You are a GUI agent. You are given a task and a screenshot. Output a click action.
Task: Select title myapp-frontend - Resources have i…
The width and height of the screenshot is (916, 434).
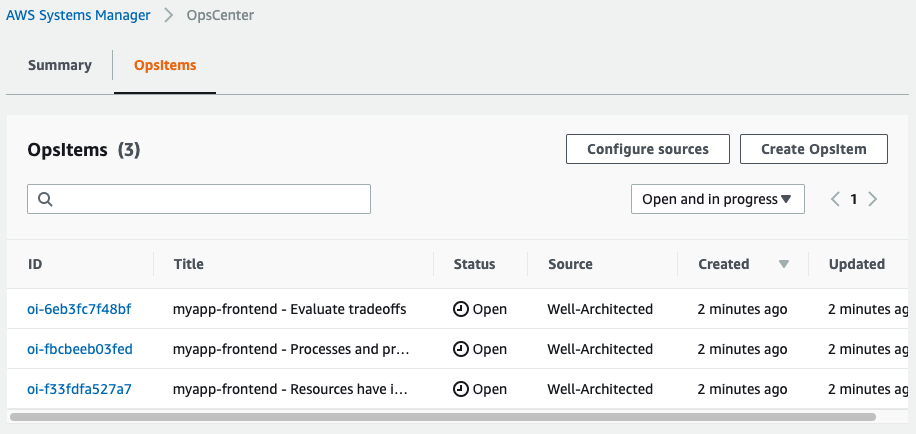tap(290, 389)
